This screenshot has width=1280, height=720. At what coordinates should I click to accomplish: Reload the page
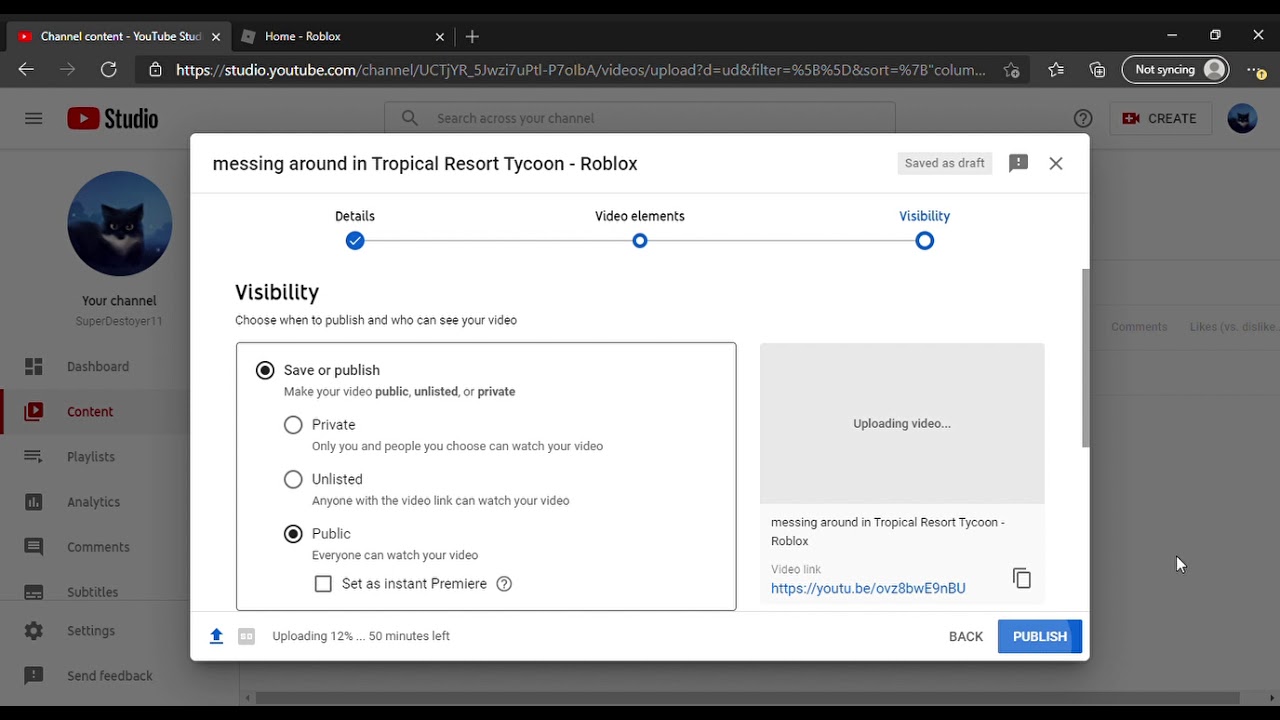pos(109,69)
